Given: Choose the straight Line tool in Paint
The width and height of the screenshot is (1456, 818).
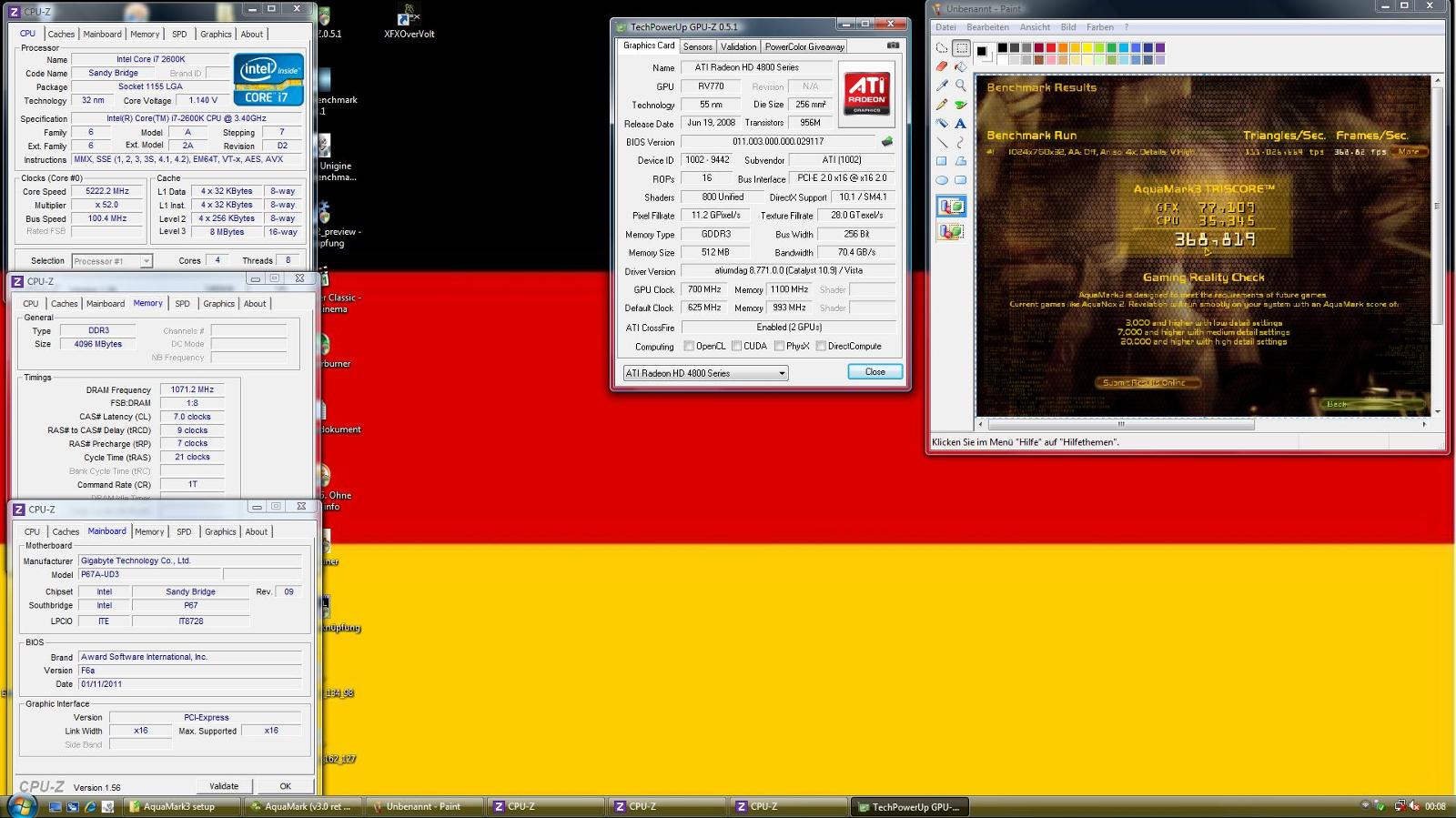Looking at the screenshot, I should tap(942, 143).
